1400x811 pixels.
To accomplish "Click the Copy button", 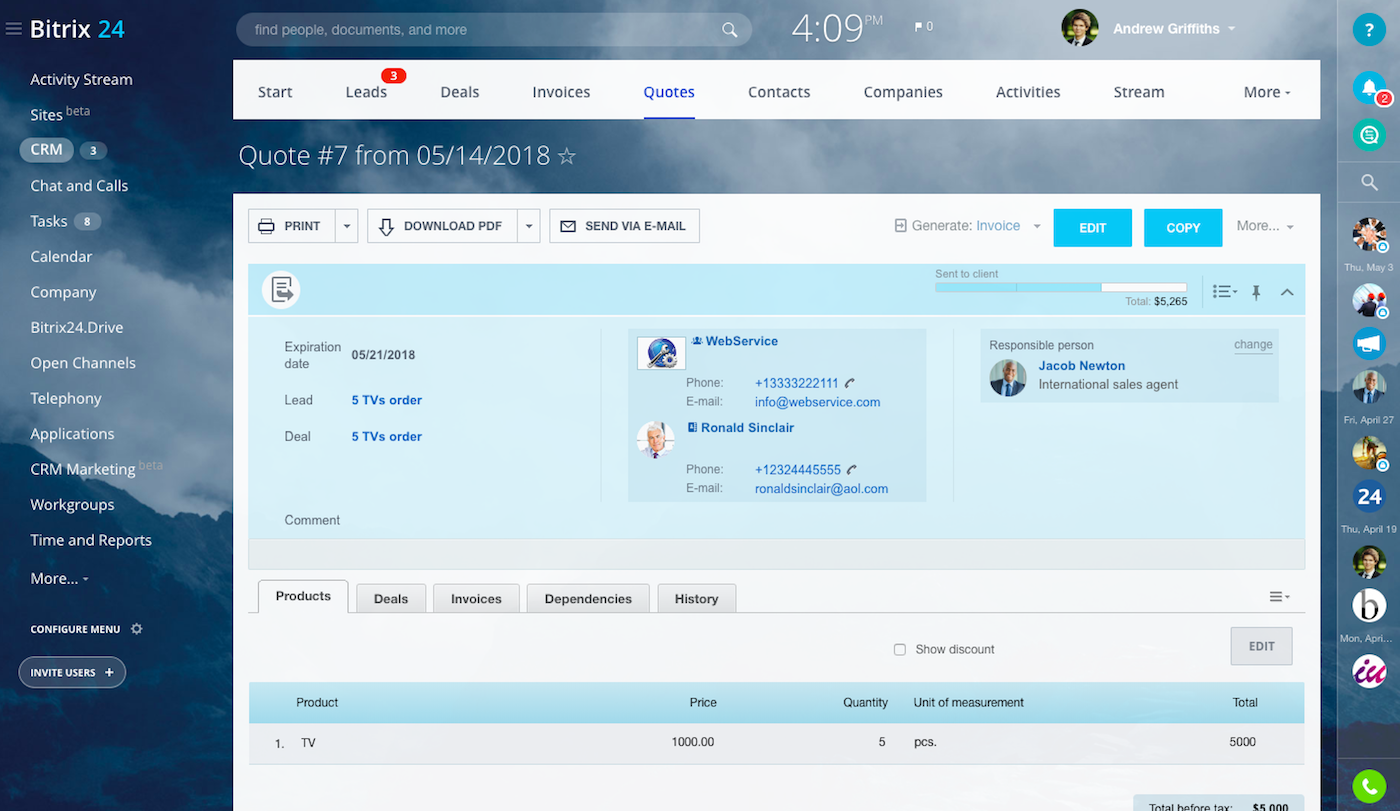I will coord(1182,227).
